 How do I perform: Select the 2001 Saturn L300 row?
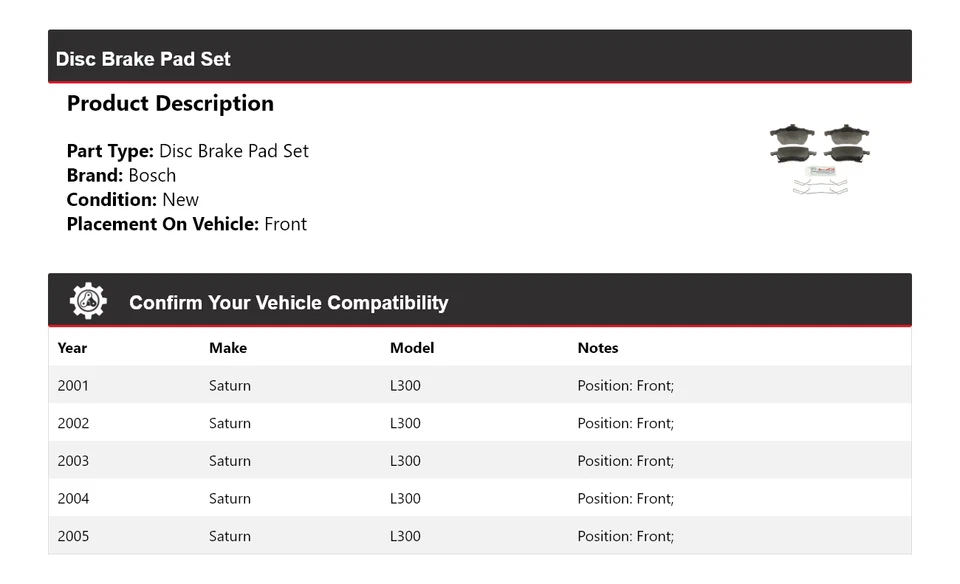479,386
